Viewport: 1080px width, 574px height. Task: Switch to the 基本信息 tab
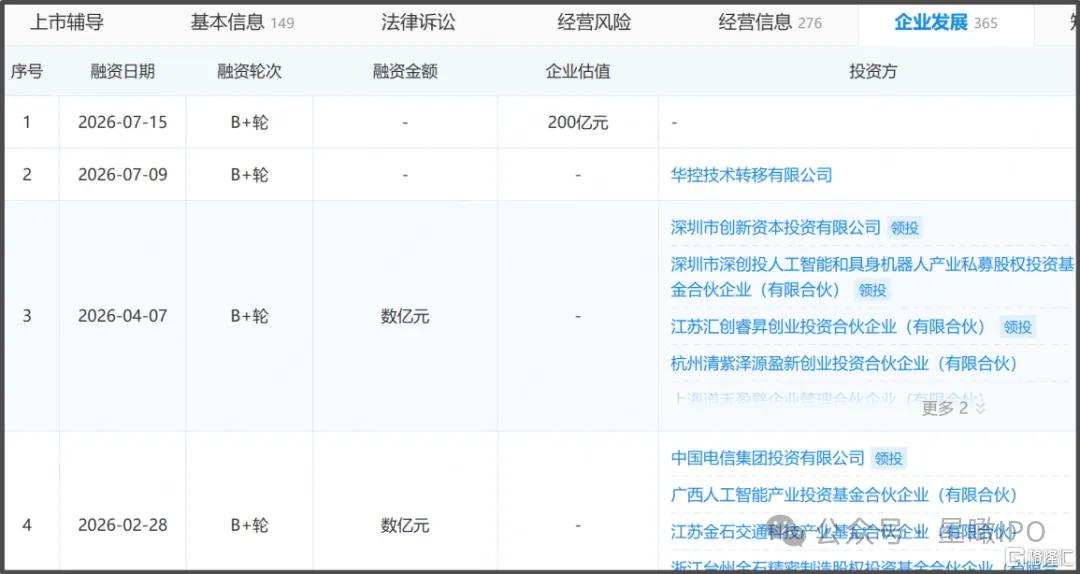pyautogui.click(x=242, y=23)
